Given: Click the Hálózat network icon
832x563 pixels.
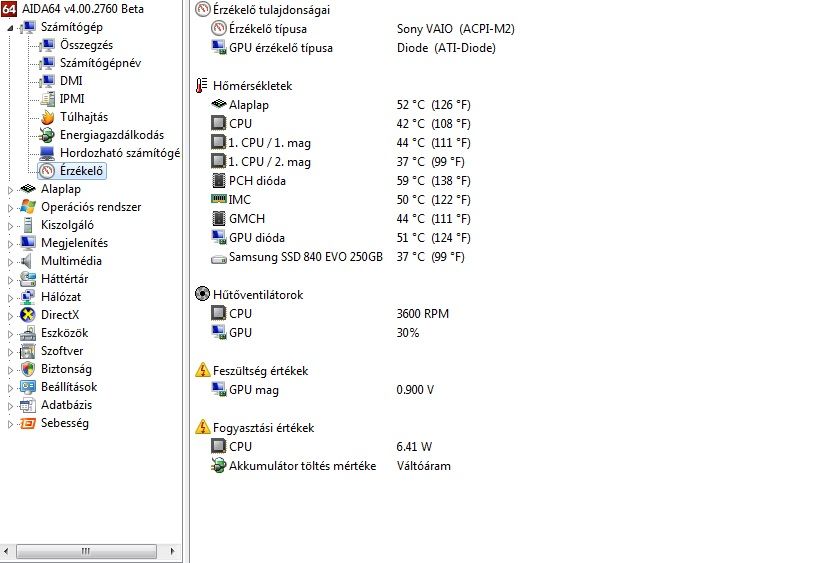Looking at the screenshot, I should click(28, 297).
